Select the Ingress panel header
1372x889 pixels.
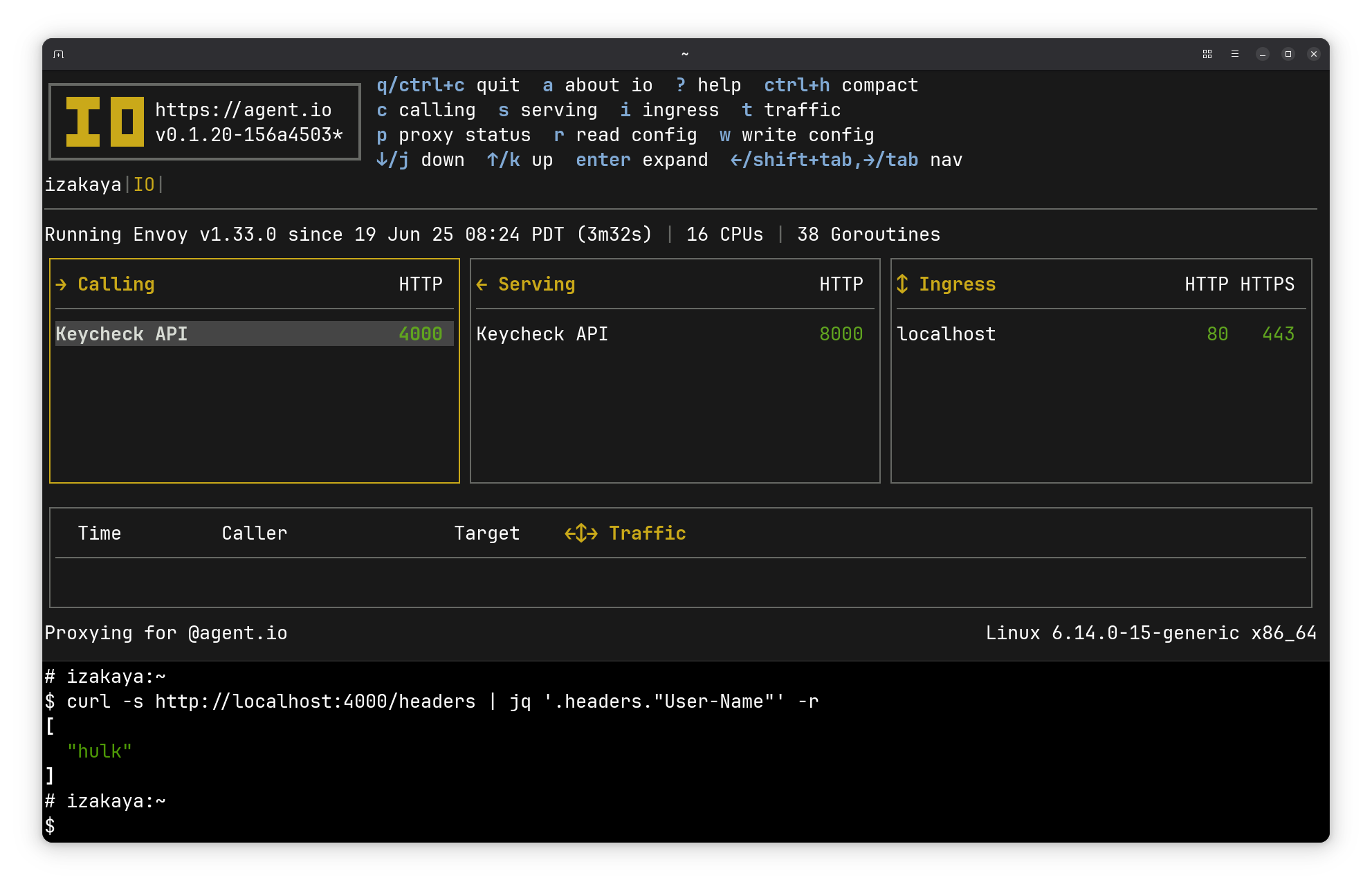(x=958, y=284)
